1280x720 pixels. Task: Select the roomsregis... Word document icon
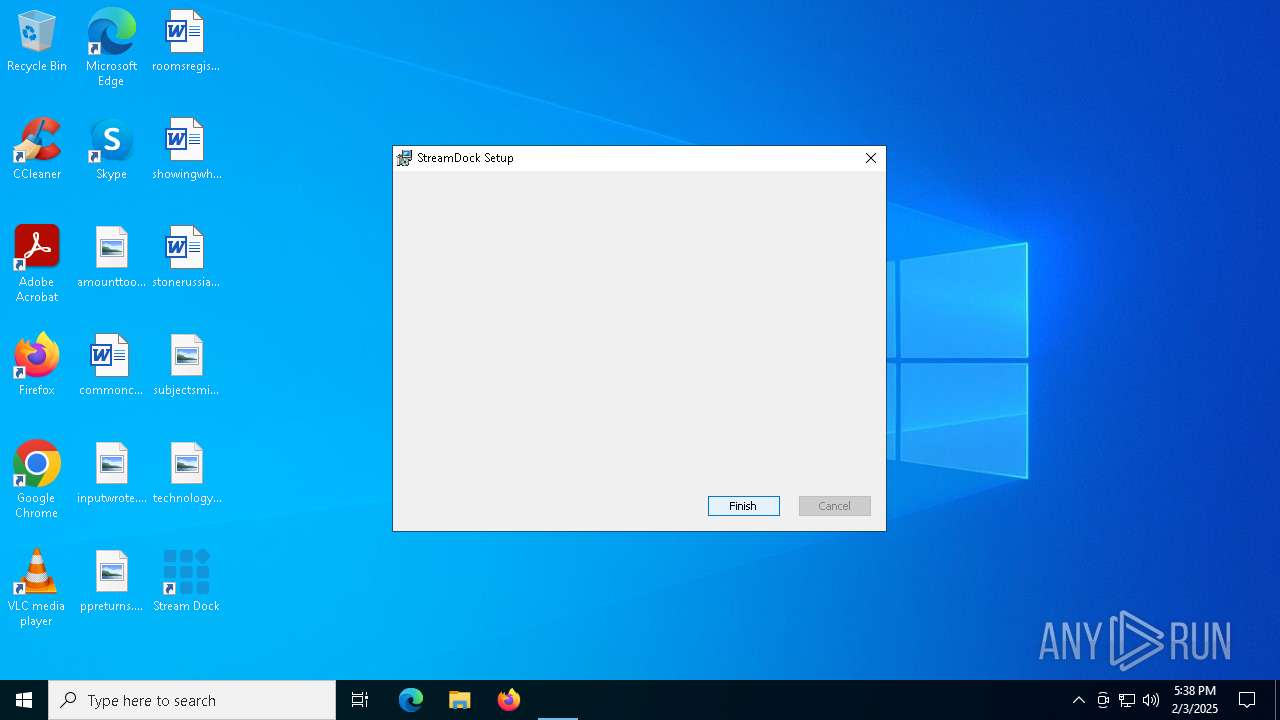click(186, 41)
